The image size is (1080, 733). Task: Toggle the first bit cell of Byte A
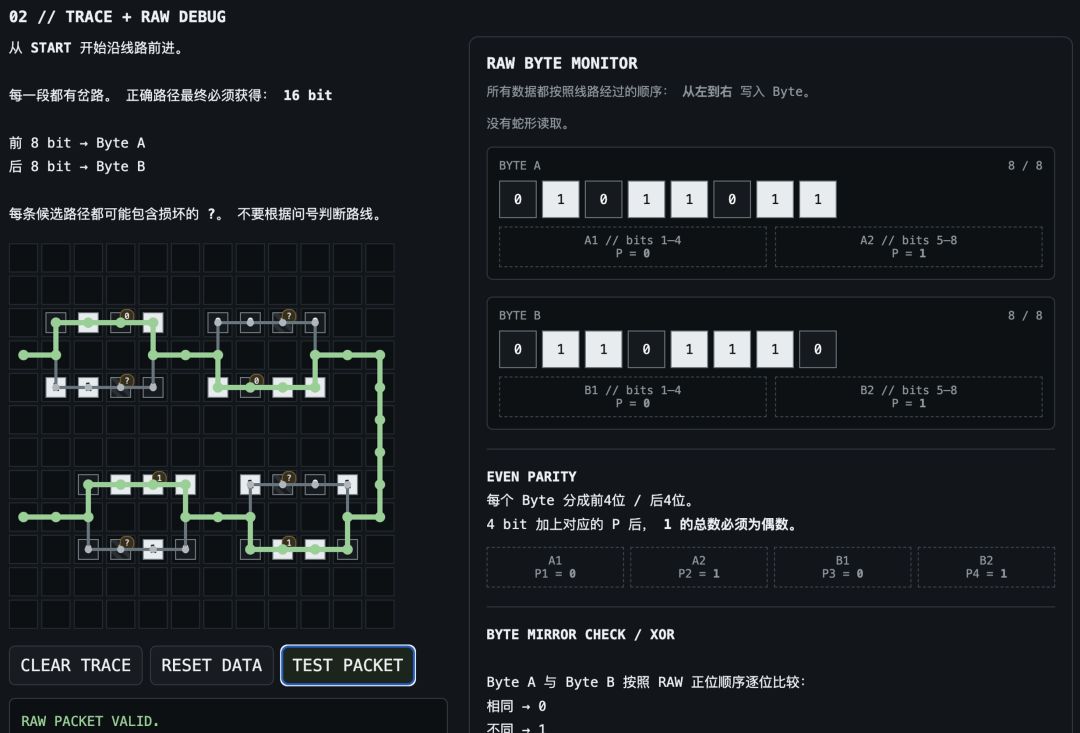point(518,200)
